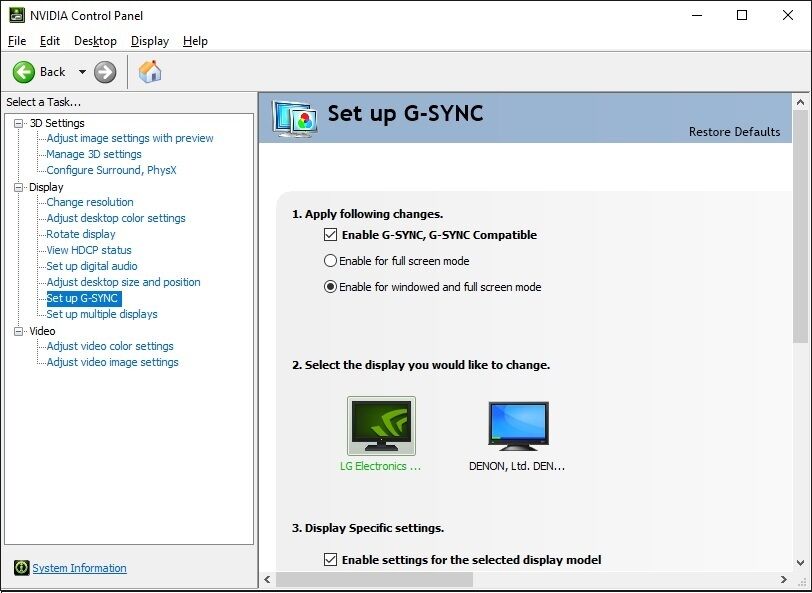Click horizontal scrollbar left arrow
This screenshot has width=812, height=593.
267,580
